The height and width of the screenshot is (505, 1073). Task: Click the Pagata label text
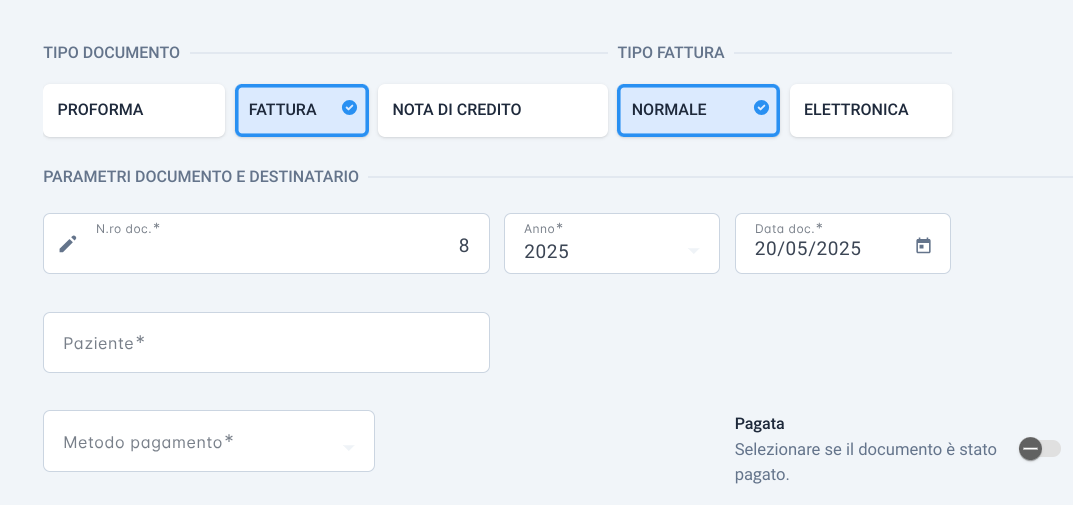point(760,424)
